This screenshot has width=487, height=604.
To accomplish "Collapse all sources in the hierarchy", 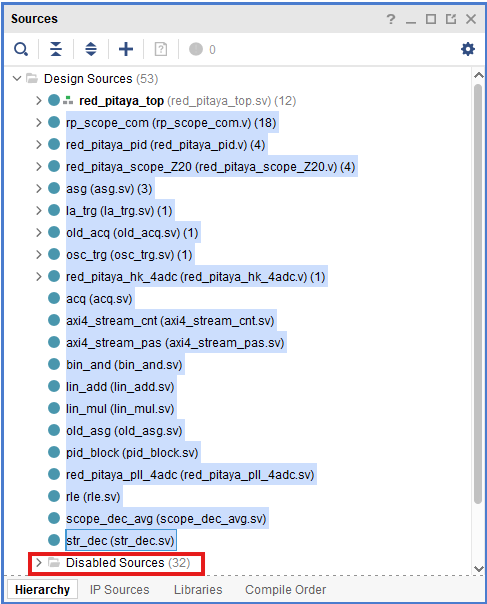I will point(56,49).
